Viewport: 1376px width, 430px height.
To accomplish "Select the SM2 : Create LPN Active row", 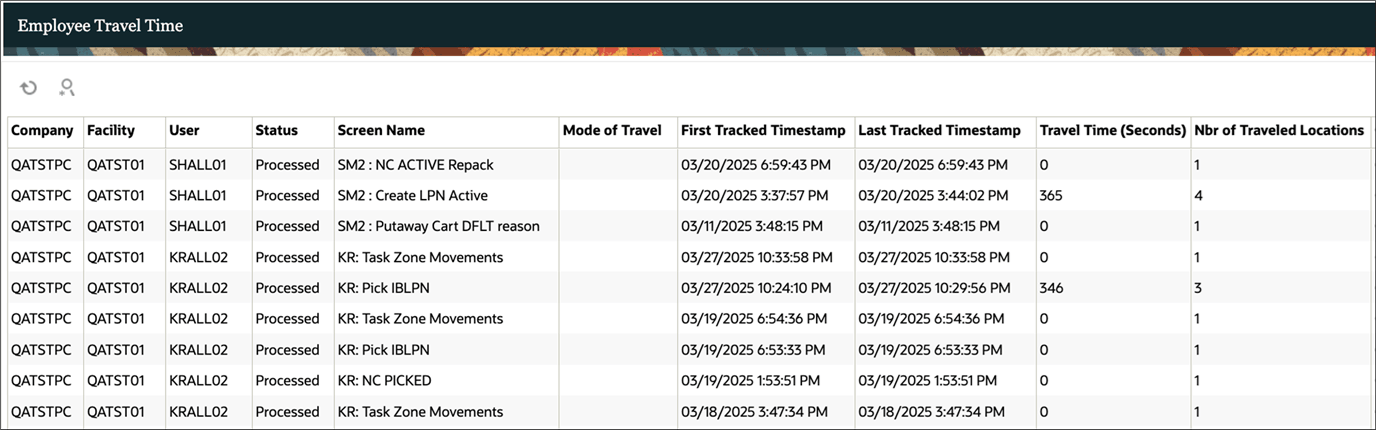I will (x=412, y=196).
